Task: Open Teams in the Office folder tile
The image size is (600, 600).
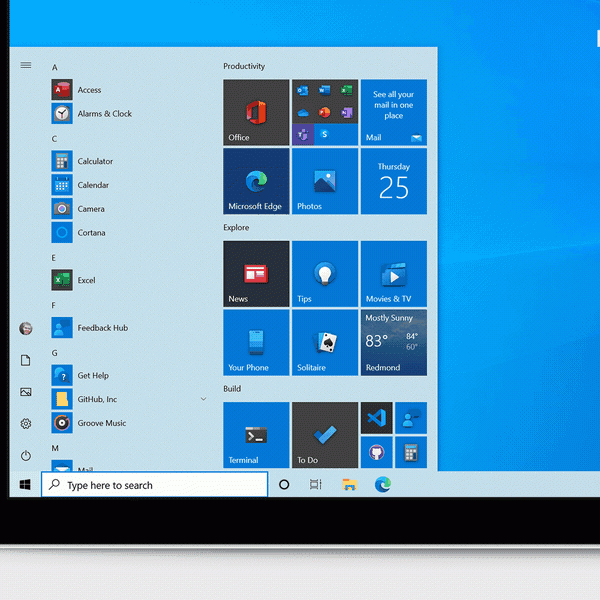Action: click(303, 135)
